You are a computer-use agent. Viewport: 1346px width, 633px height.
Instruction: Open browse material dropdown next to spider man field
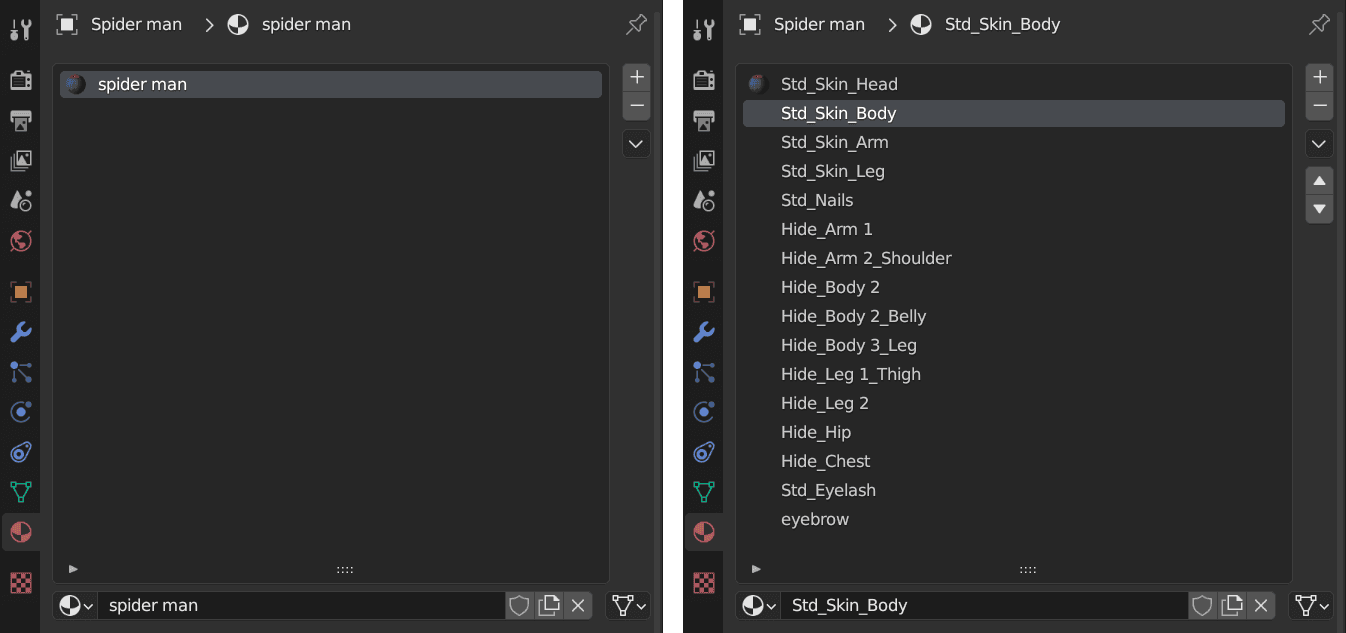click(75, 605)
